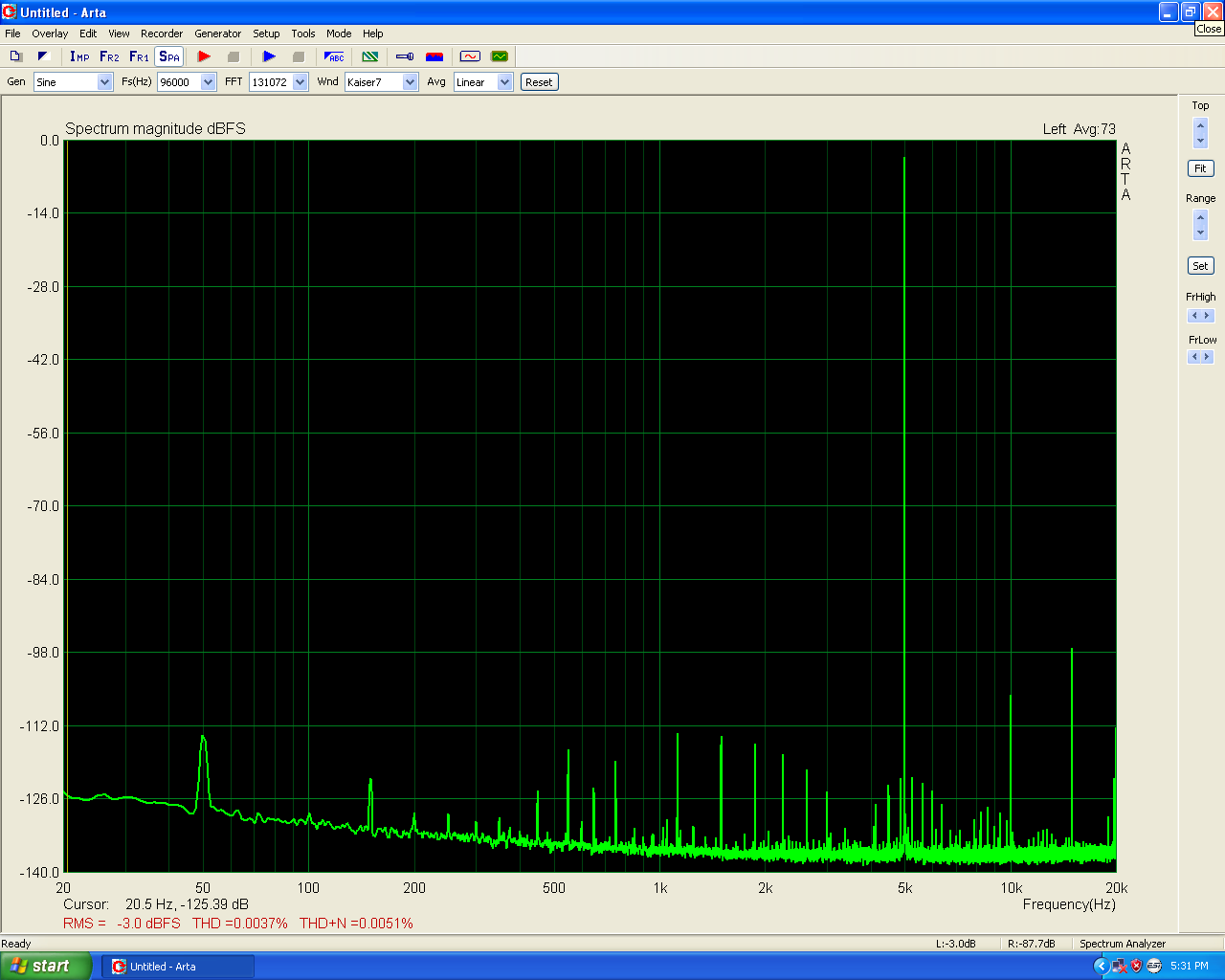Select the SPA spectrum analyzer mode

click(x=169, y=56)
